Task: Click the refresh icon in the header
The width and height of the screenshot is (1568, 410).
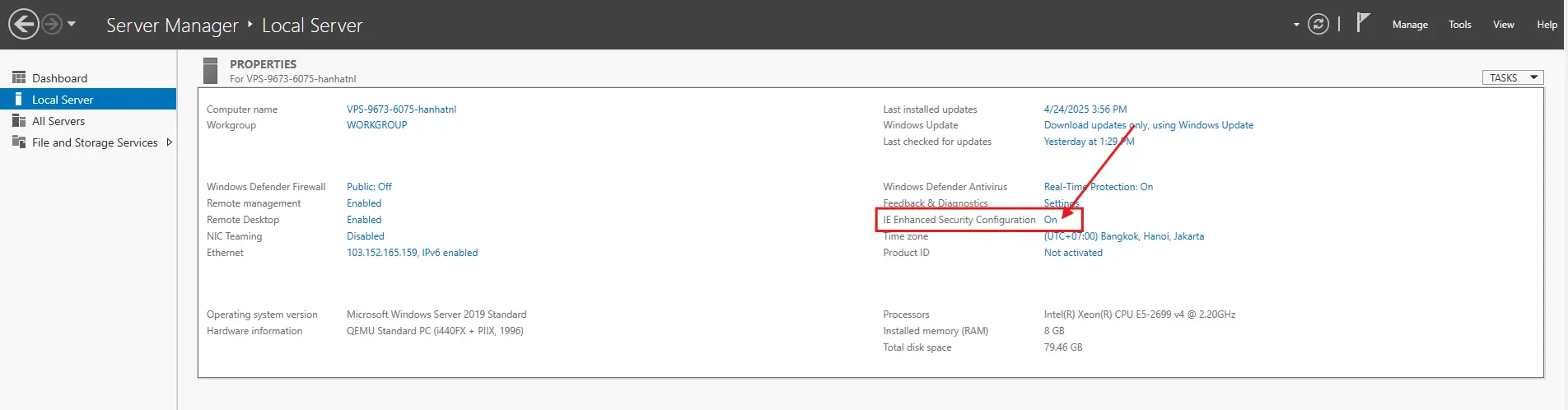Action: click(1318, 24)
